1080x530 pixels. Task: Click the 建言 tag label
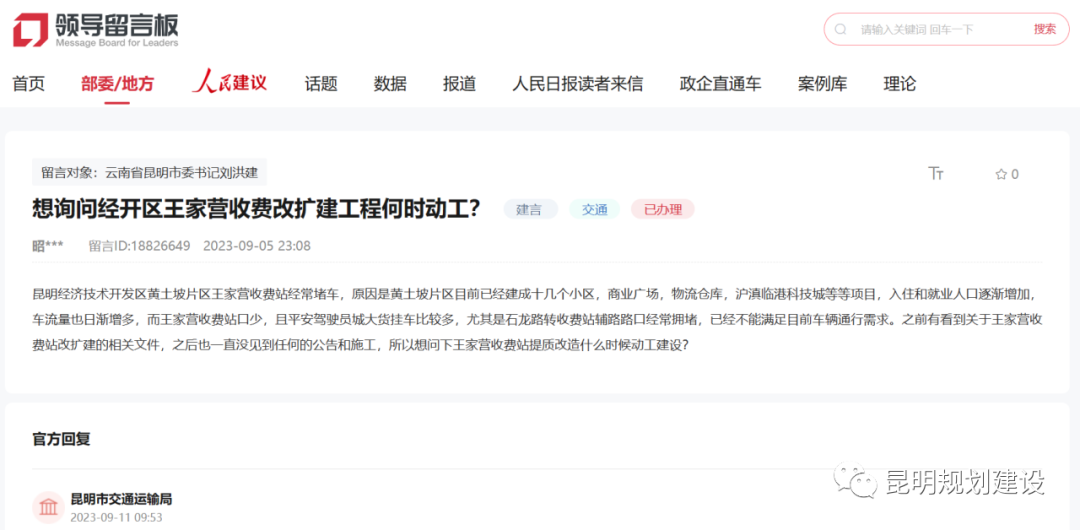pos(529,210)
